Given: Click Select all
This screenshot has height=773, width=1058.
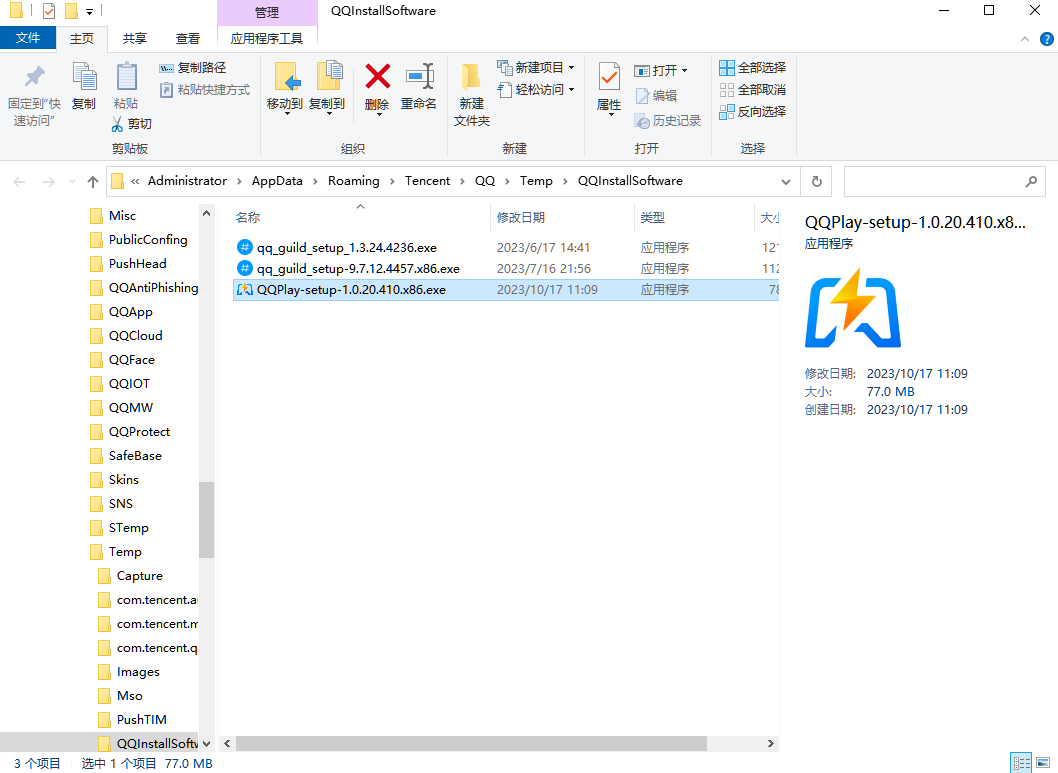Looking at the screenshot, I should (x=753, y=67).
